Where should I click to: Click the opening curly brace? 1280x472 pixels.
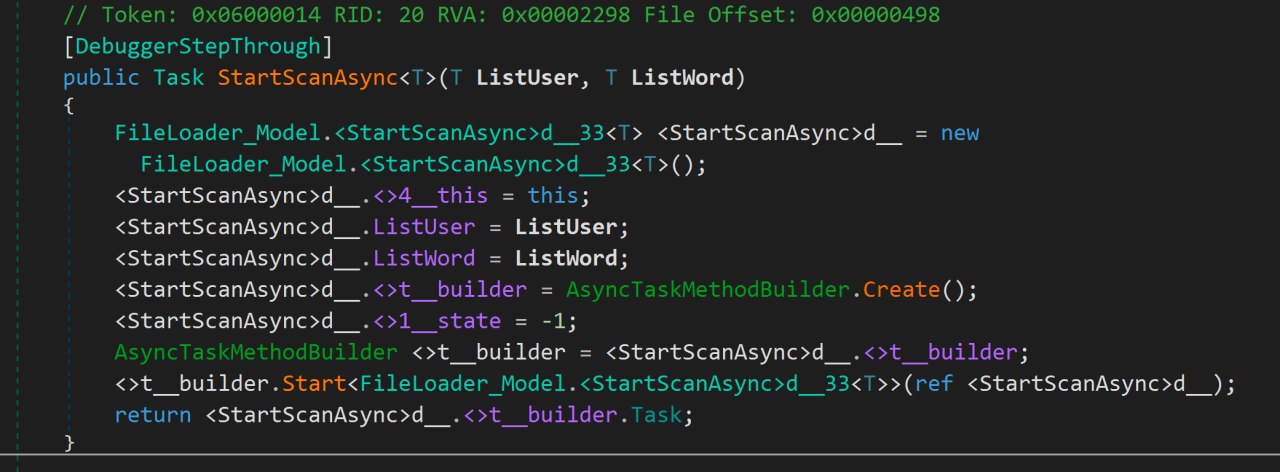tap(68, 106)
